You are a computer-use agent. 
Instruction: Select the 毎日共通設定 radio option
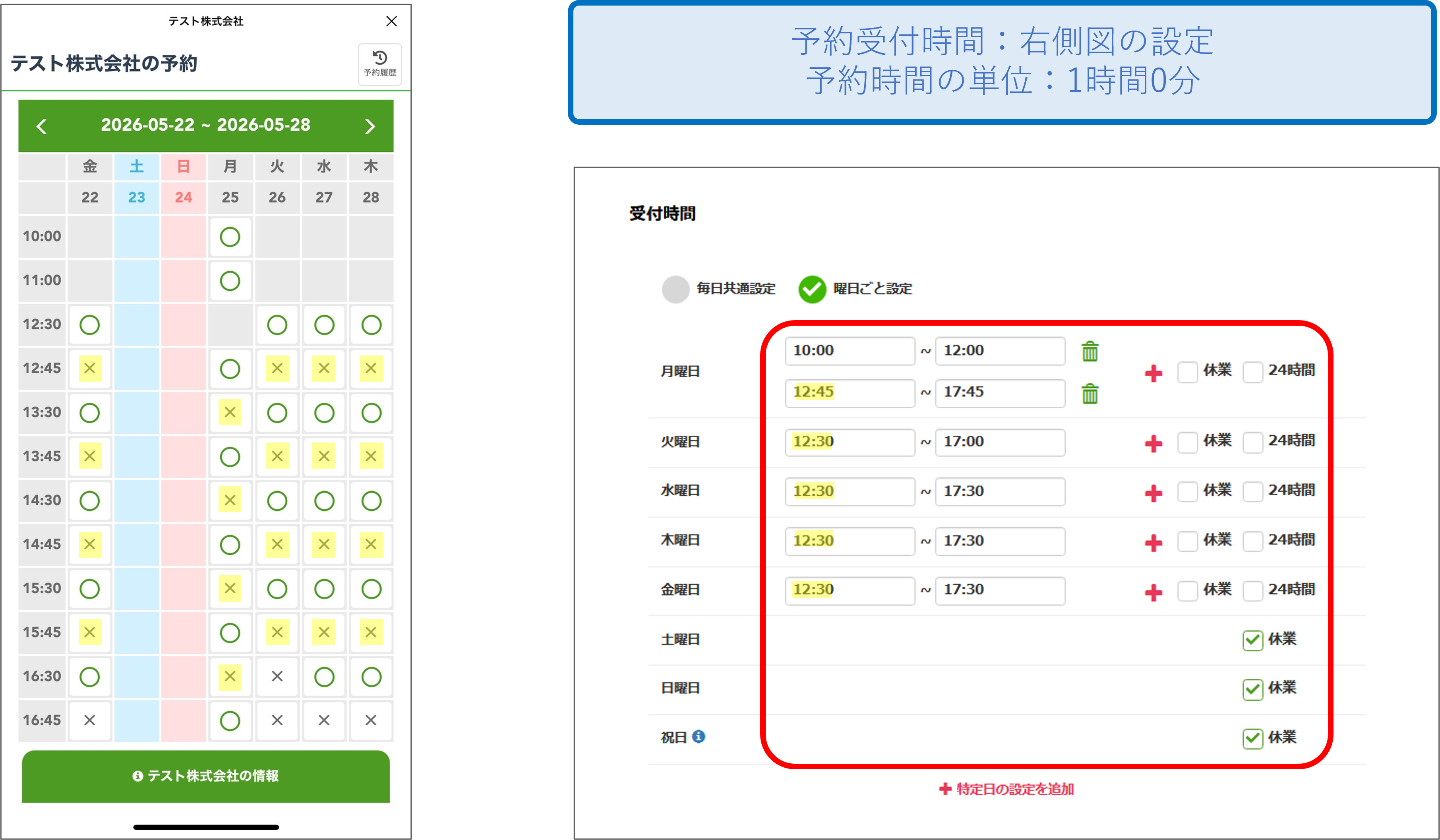(675, 289)
